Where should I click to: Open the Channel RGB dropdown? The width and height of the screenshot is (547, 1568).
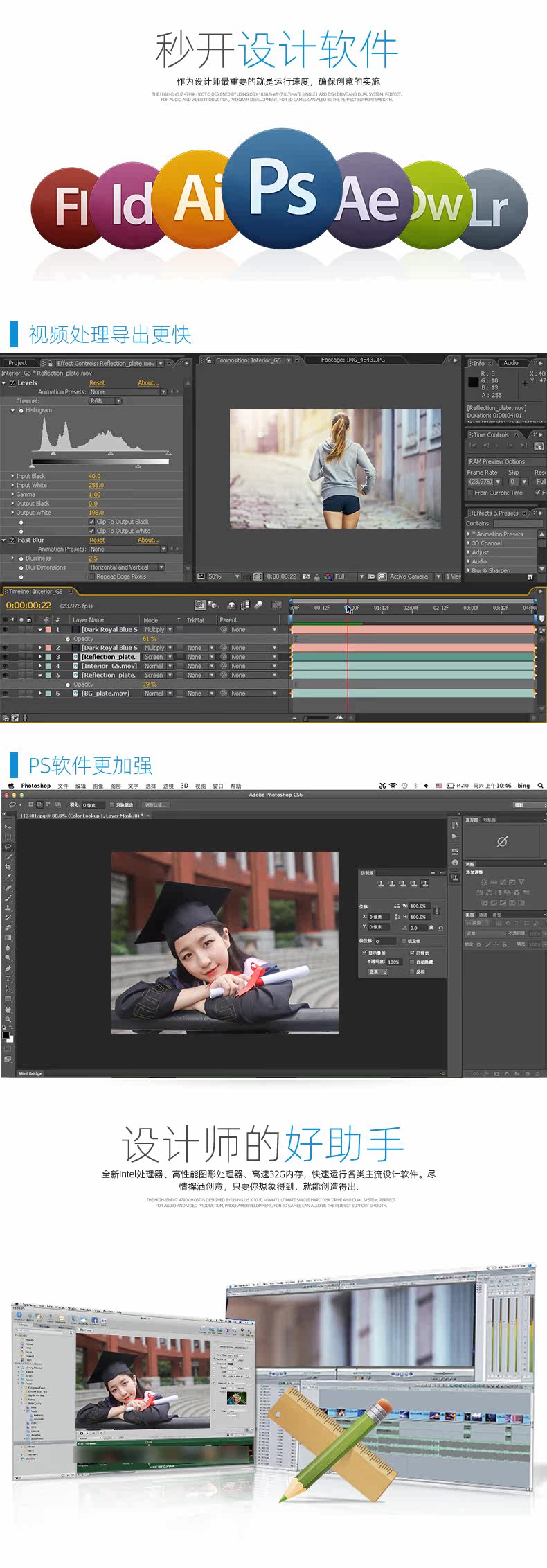coord(105,401)
